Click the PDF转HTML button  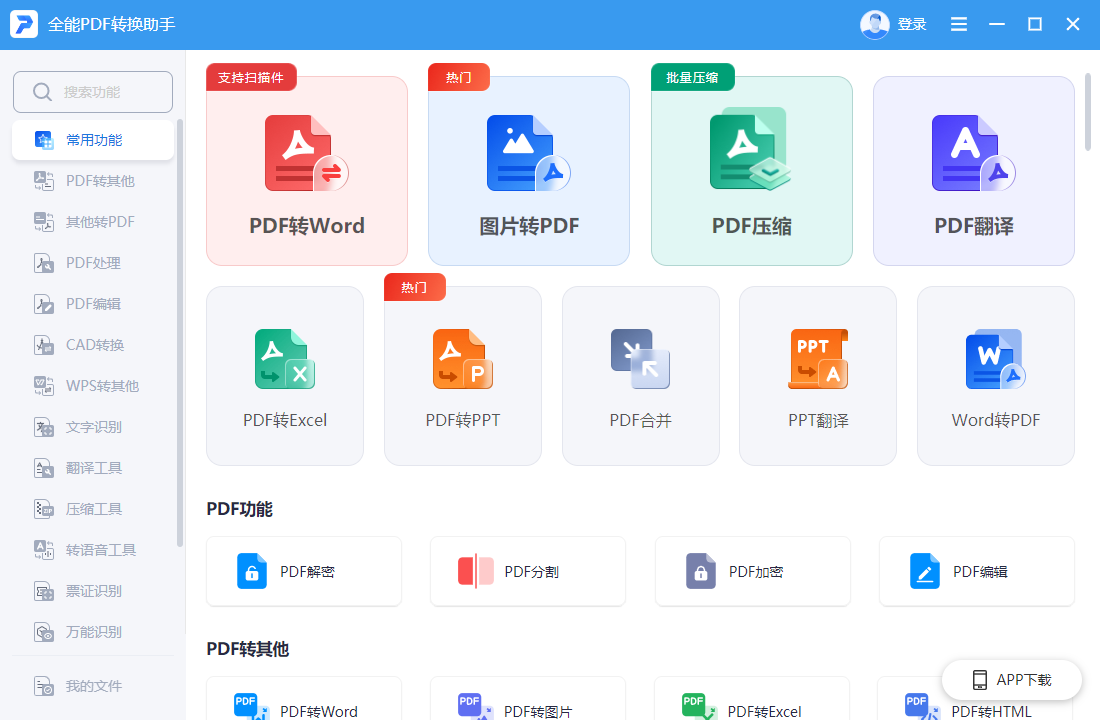coord(976,698)
